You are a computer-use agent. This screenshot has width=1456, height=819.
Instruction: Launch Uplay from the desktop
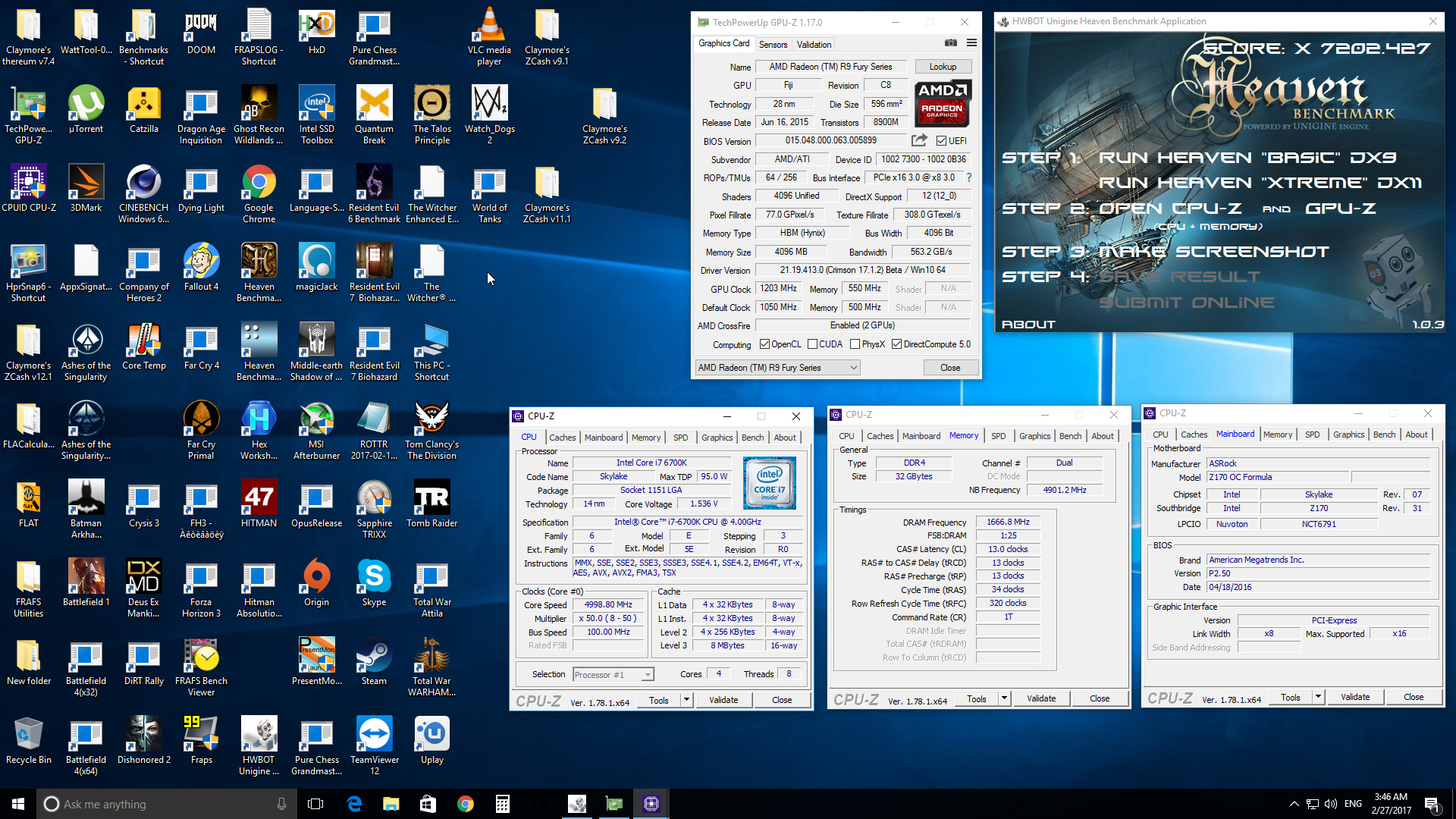point(431,742)
